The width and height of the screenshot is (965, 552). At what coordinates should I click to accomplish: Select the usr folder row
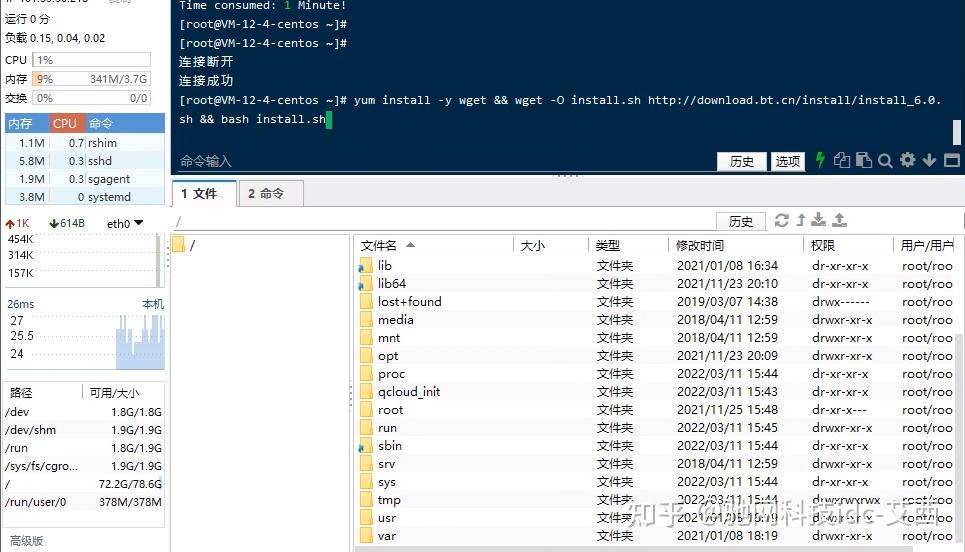click(x=656, y=518)
